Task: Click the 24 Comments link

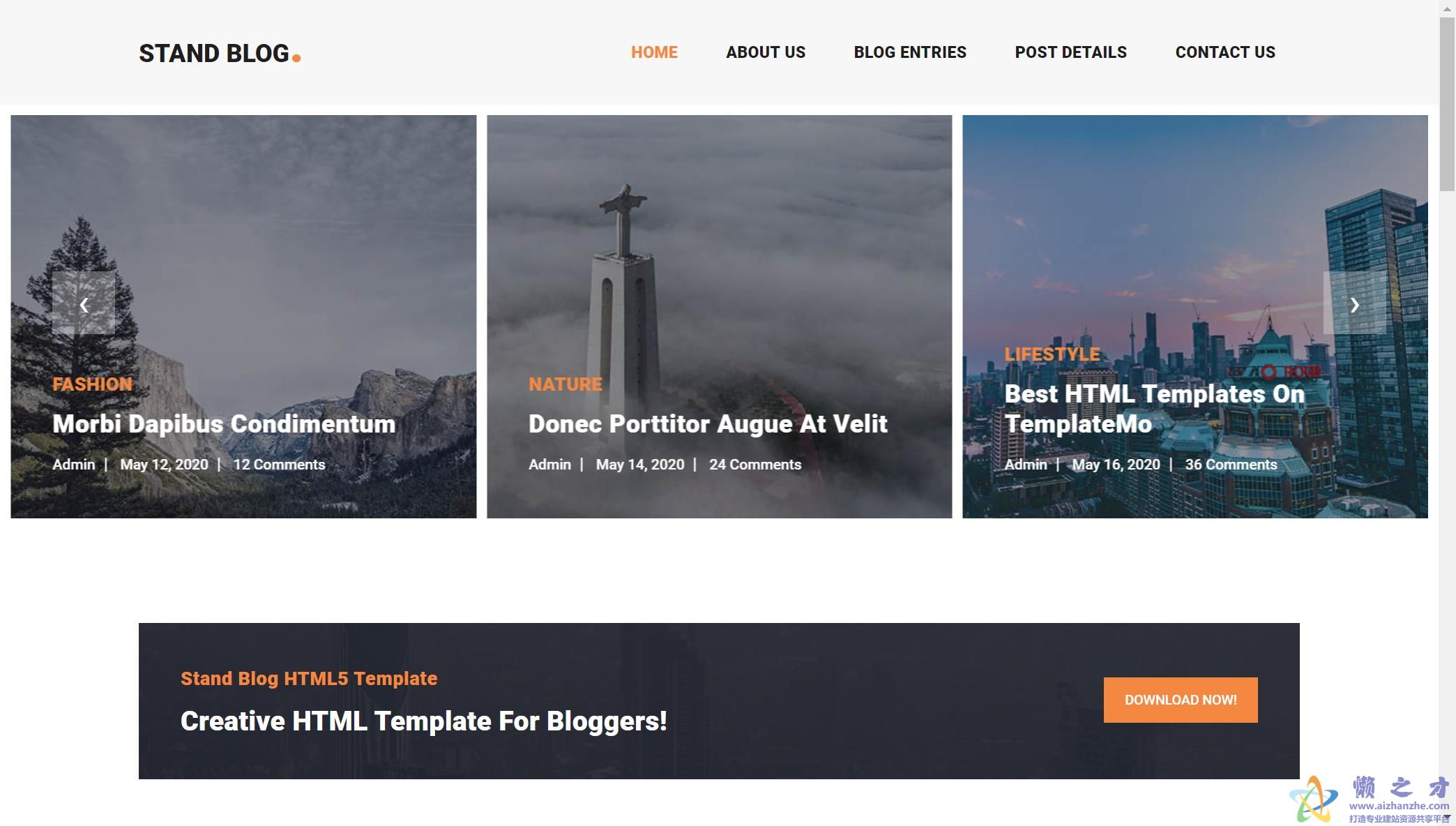Action: click(755, 465)
